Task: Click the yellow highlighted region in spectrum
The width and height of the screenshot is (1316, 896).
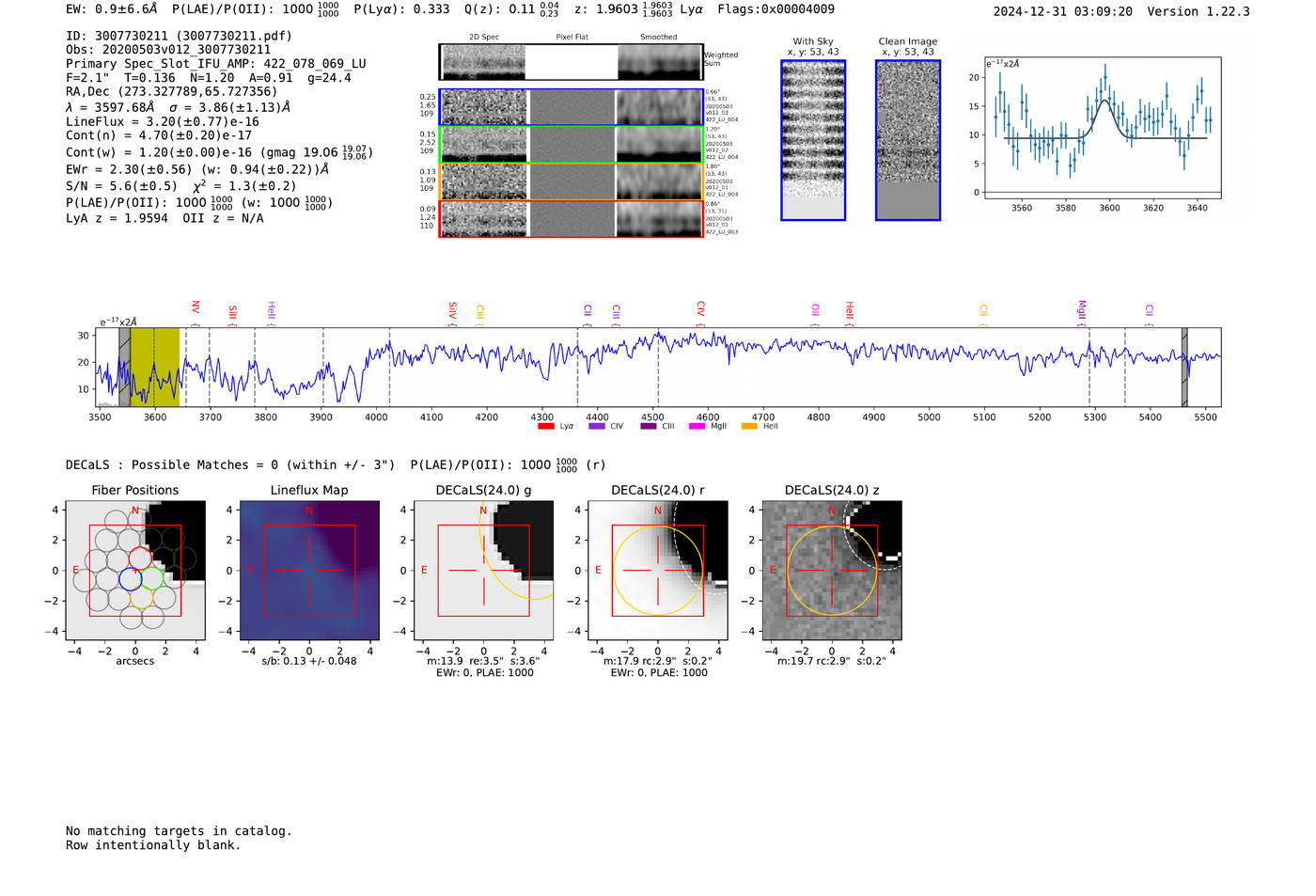Action: pyautogui.click(x=154, y=367)
